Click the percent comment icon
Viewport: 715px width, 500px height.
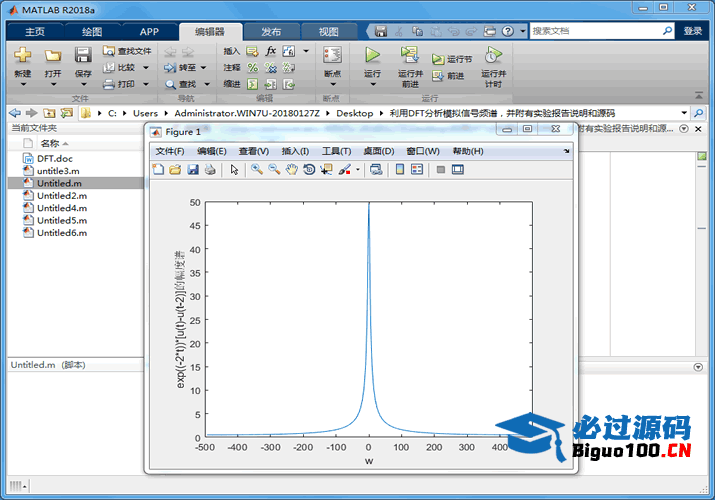click(x=252, y=67)
